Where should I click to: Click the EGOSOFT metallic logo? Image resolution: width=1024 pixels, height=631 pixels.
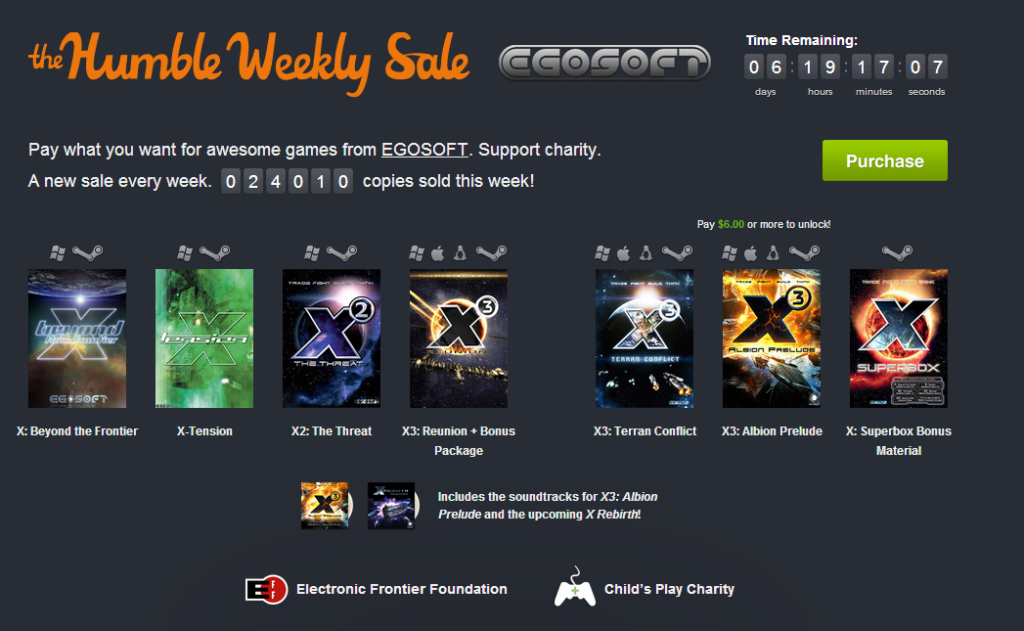coord(605,63)
